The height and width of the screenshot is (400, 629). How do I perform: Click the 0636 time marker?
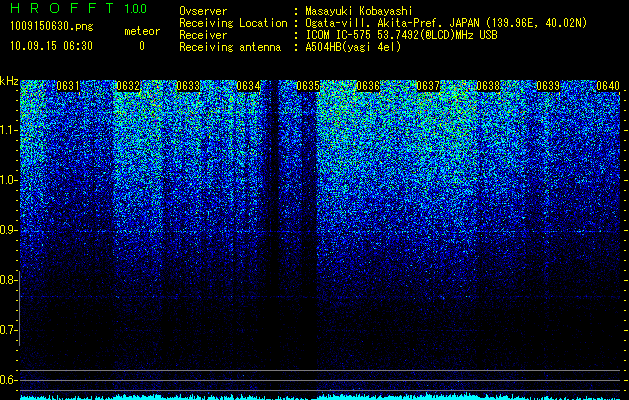tap(368, 86)
